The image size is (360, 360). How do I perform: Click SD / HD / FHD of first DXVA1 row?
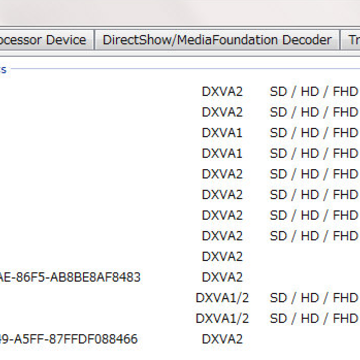click(x=314, y=133)
